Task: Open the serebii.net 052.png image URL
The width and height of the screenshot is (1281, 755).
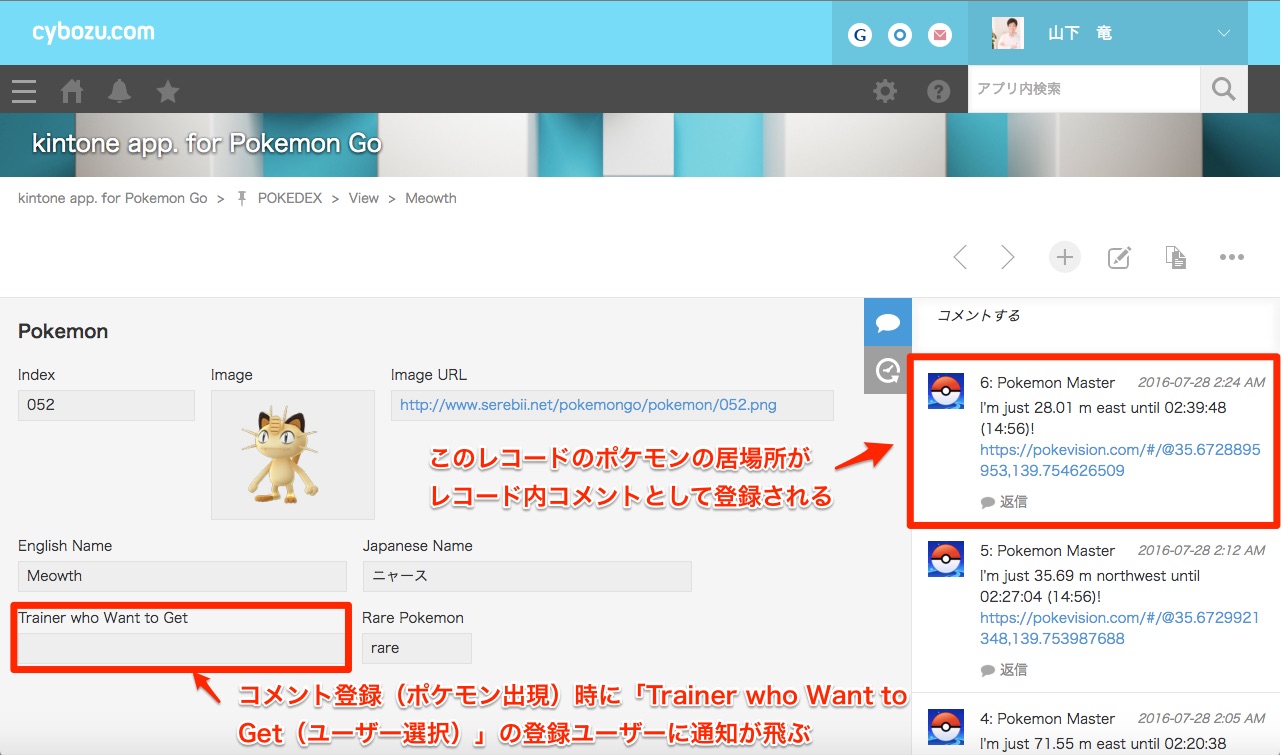Action: 588,405
